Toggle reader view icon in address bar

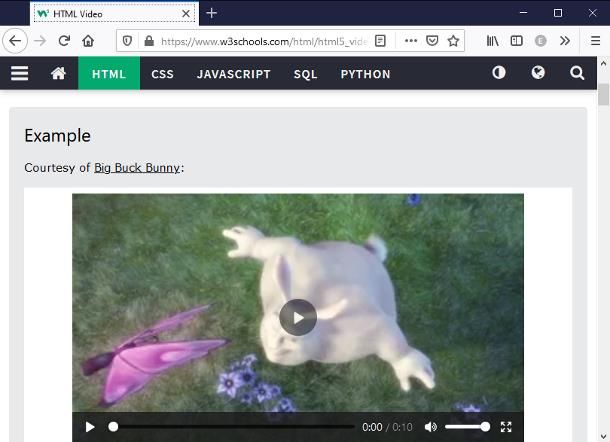[x=380, y=41]
